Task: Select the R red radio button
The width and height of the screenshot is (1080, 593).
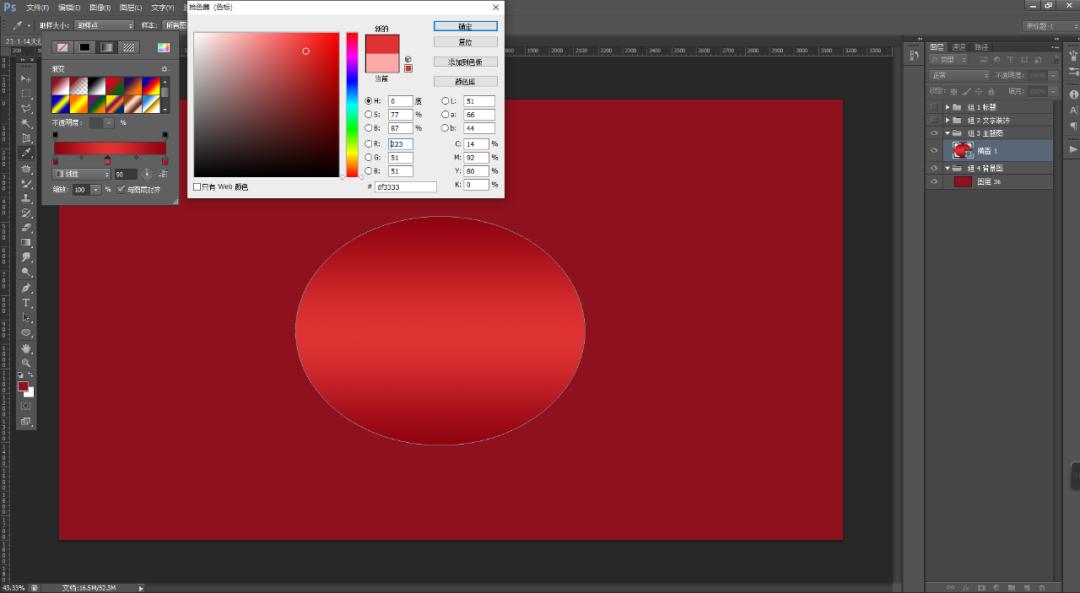Action: coord(368,144)
